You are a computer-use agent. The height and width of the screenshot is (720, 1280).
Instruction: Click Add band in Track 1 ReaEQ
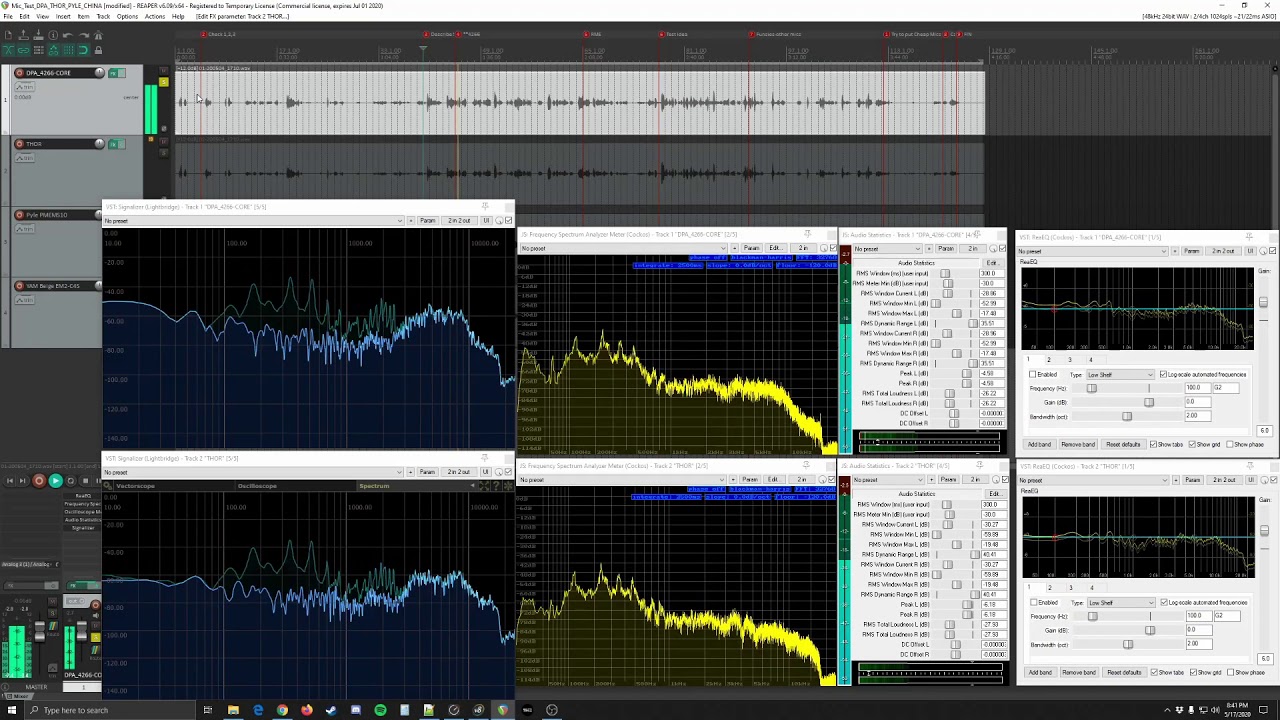1040,444
